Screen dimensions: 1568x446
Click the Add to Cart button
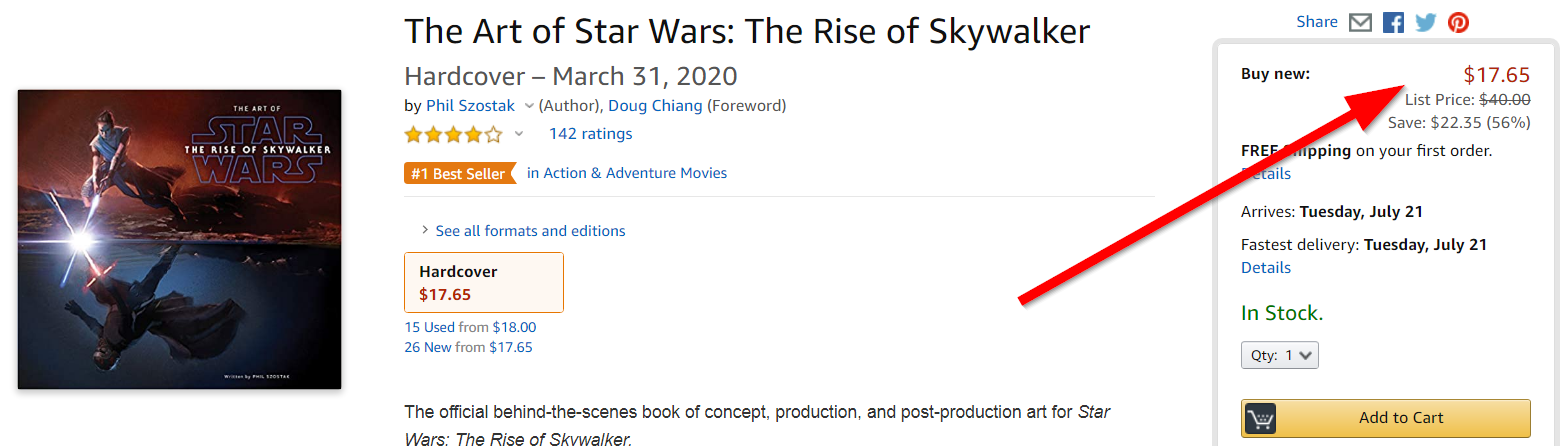click(1386, 418)
